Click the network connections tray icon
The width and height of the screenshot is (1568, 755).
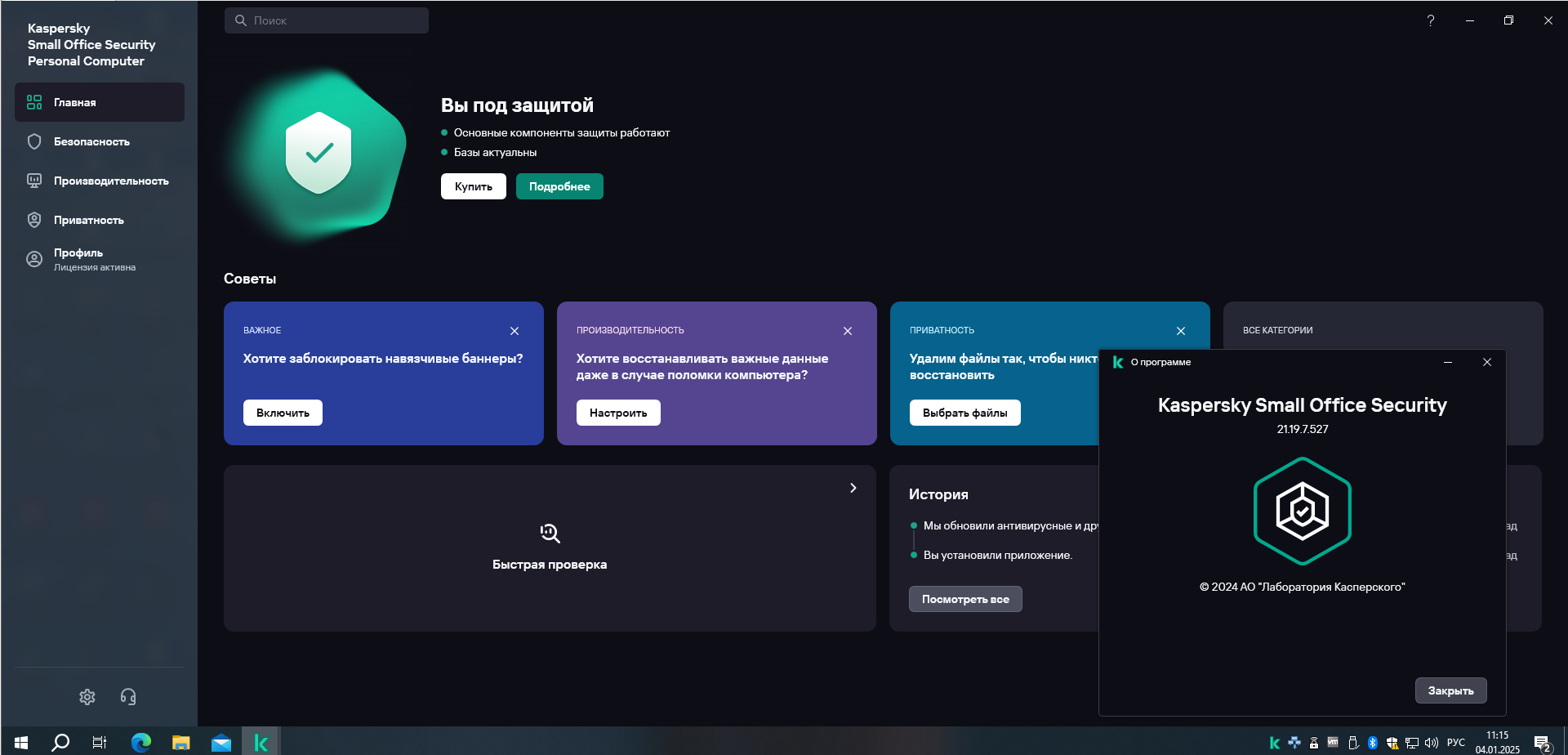[x=1294, y=743]
